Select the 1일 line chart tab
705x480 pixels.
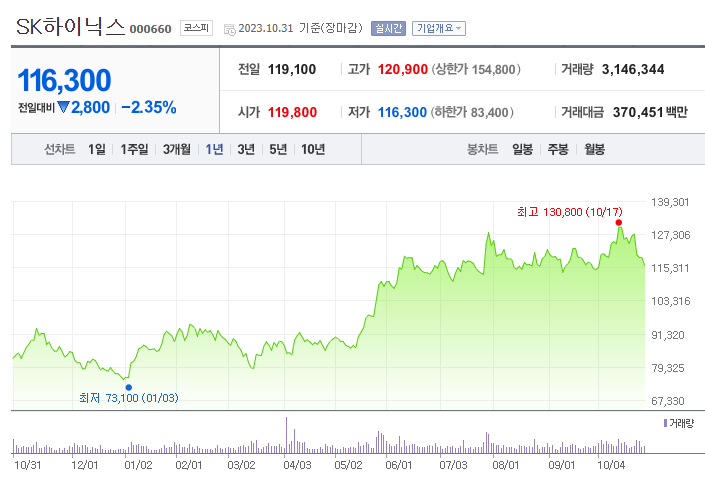pyautogui.click(x=97, y=149)
